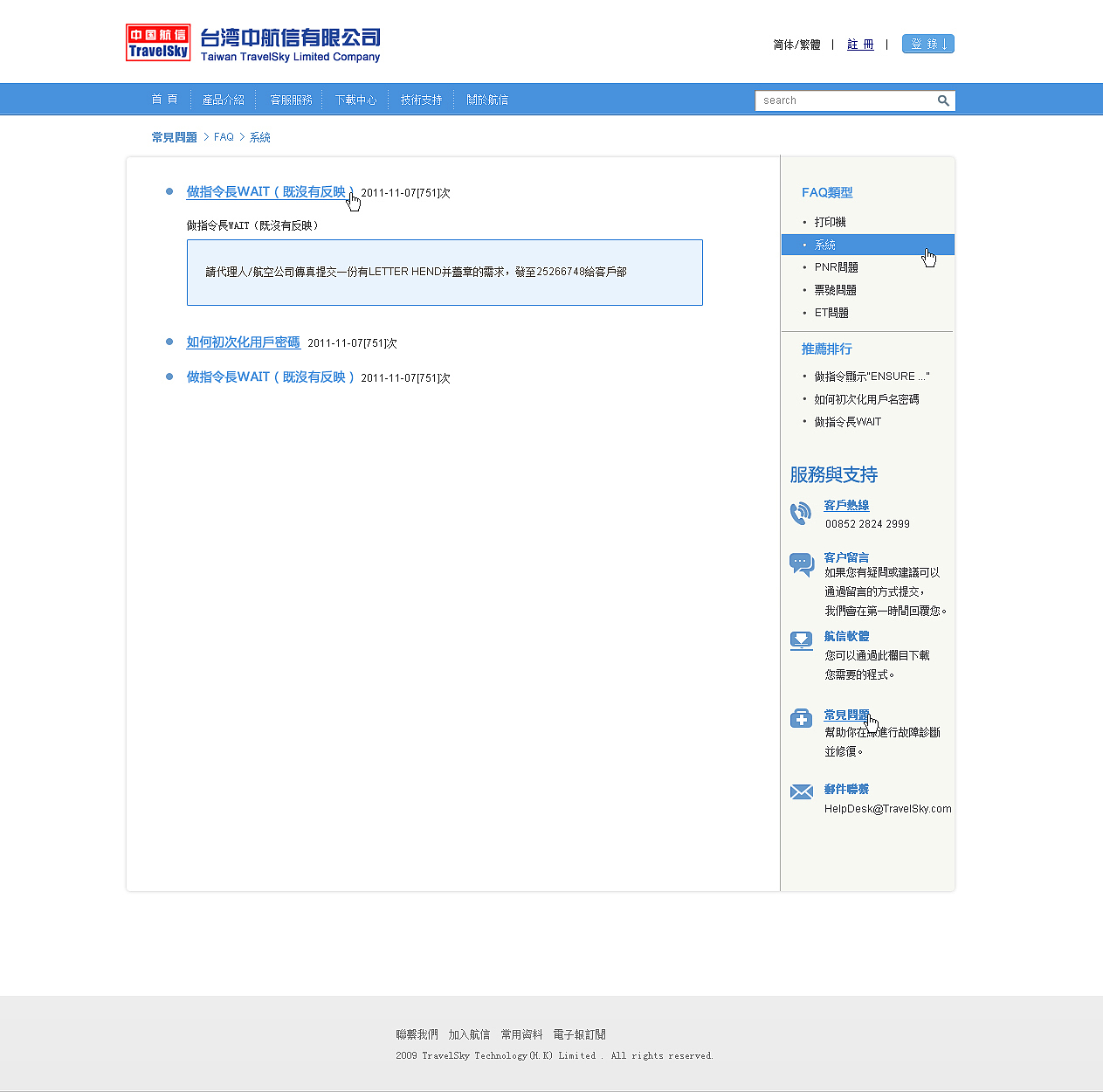Select the chat bubble icon beside 客户留言
The height and width of the screenshot is (1092, 1103).
coord(801,563)
